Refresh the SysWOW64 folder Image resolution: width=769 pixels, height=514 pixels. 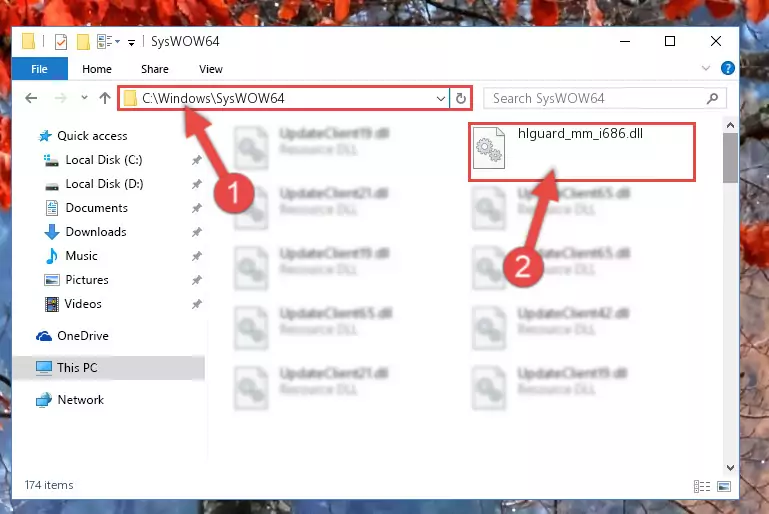pyautogui.click(x=461, y=99)
